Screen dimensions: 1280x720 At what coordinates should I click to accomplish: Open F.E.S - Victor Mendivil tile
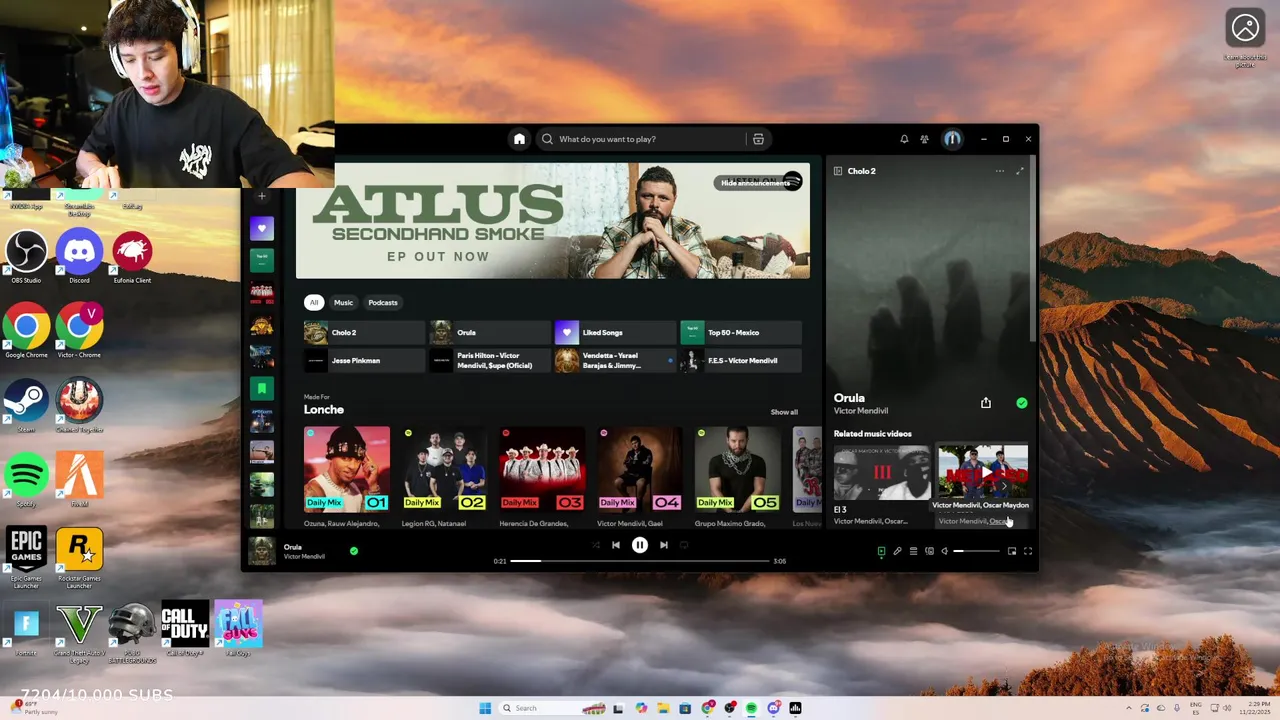coord(741,360)
